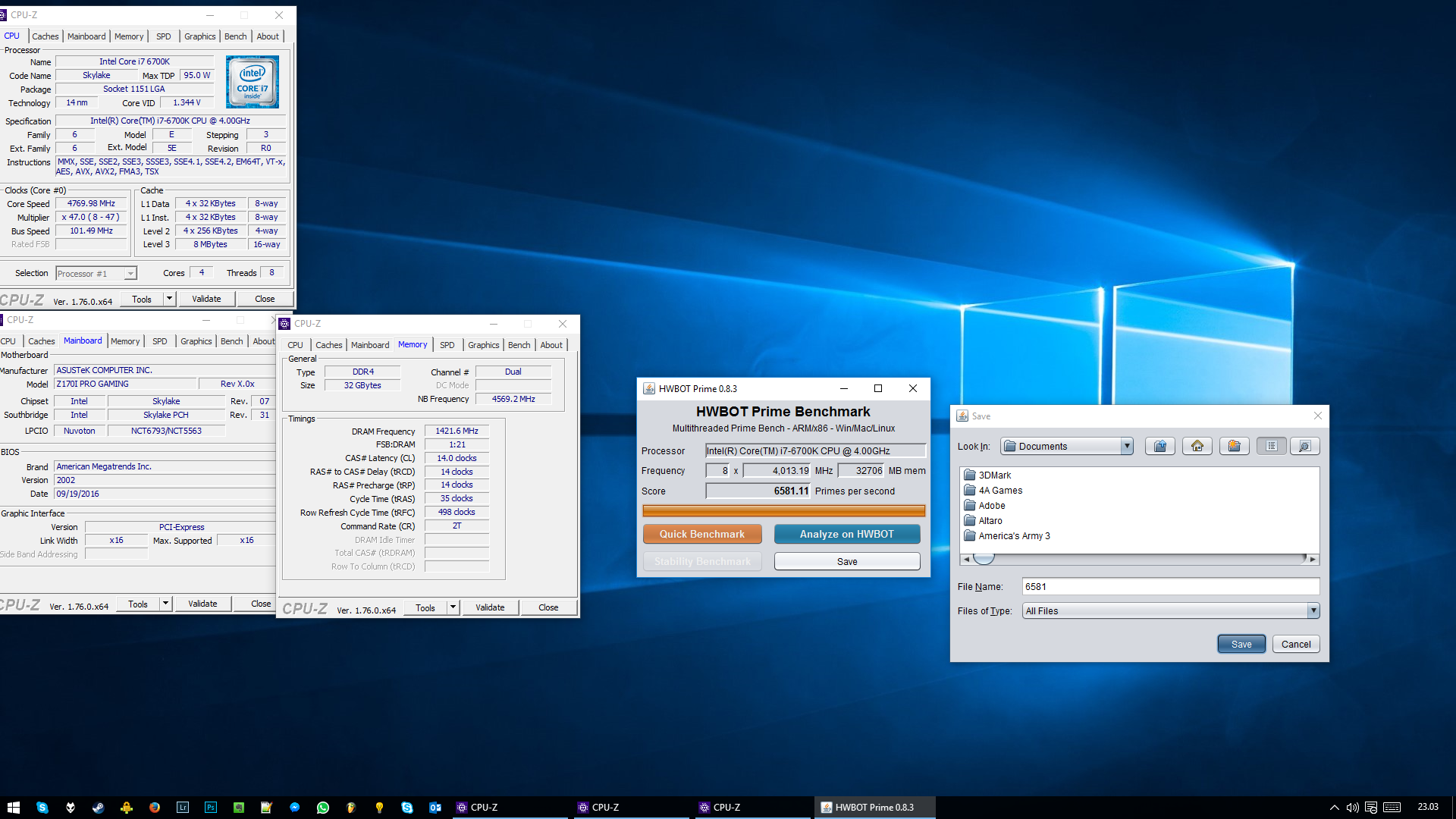Click the right scroll arrow in file list
The image size is (1456, 819).
tap(1313, 559)
